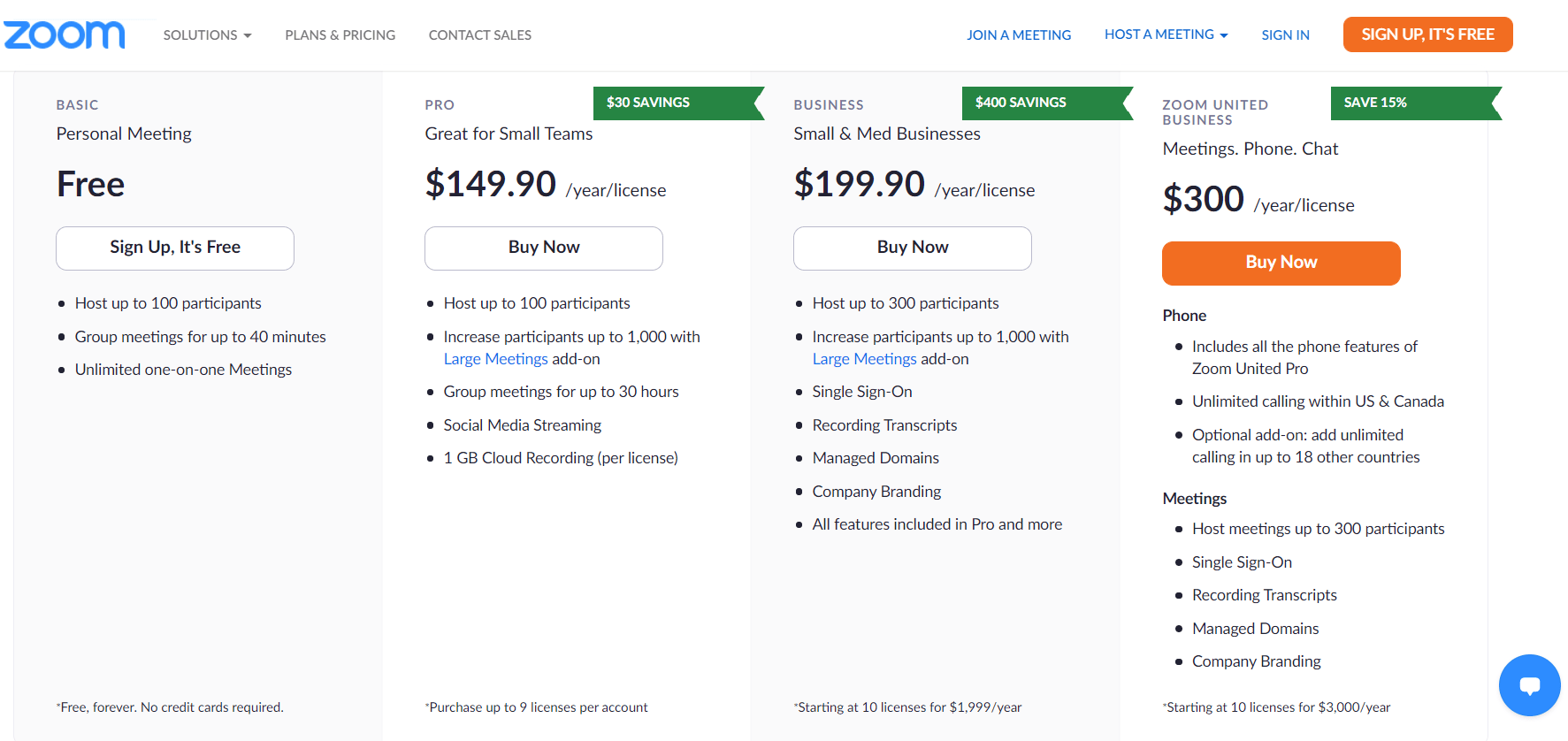Expand the Host a Meeting dropdown
The image size is (1568, 741).
coord(1166,34)
